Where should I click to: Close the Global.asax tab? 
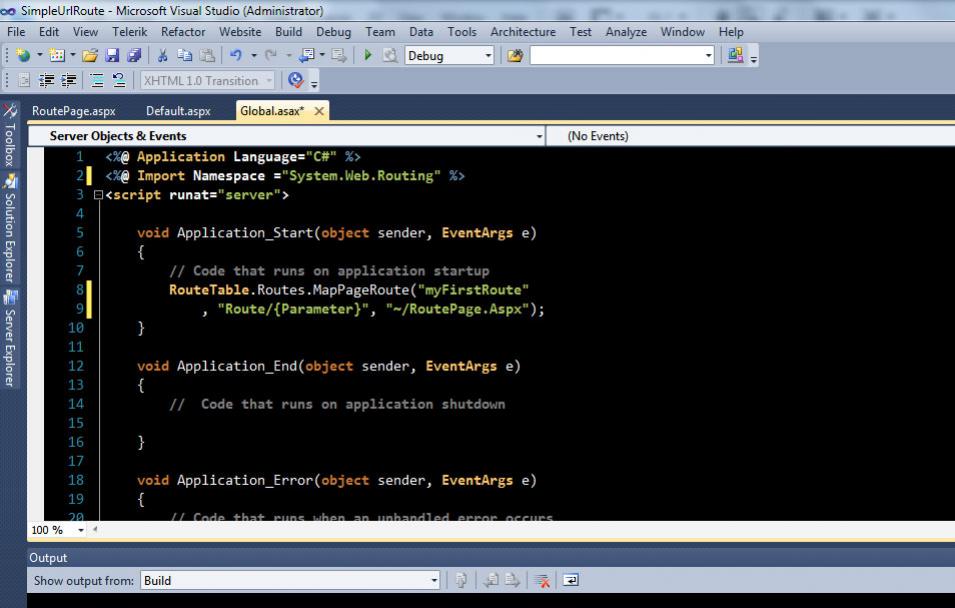tap(319, 111)
